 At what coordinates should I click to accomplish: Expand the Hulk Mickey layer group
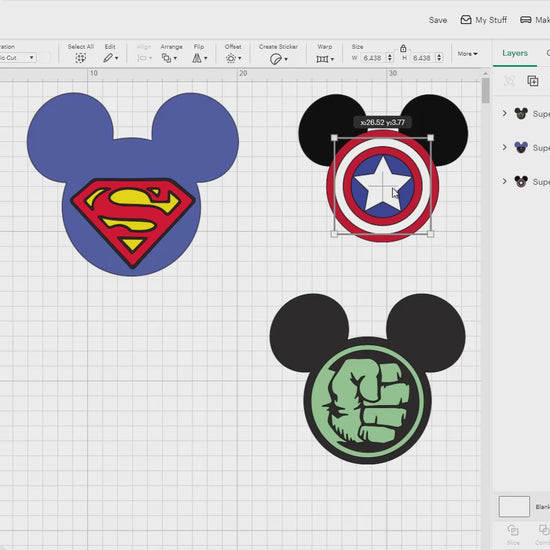pyautogui.click(x=504, y=113)
